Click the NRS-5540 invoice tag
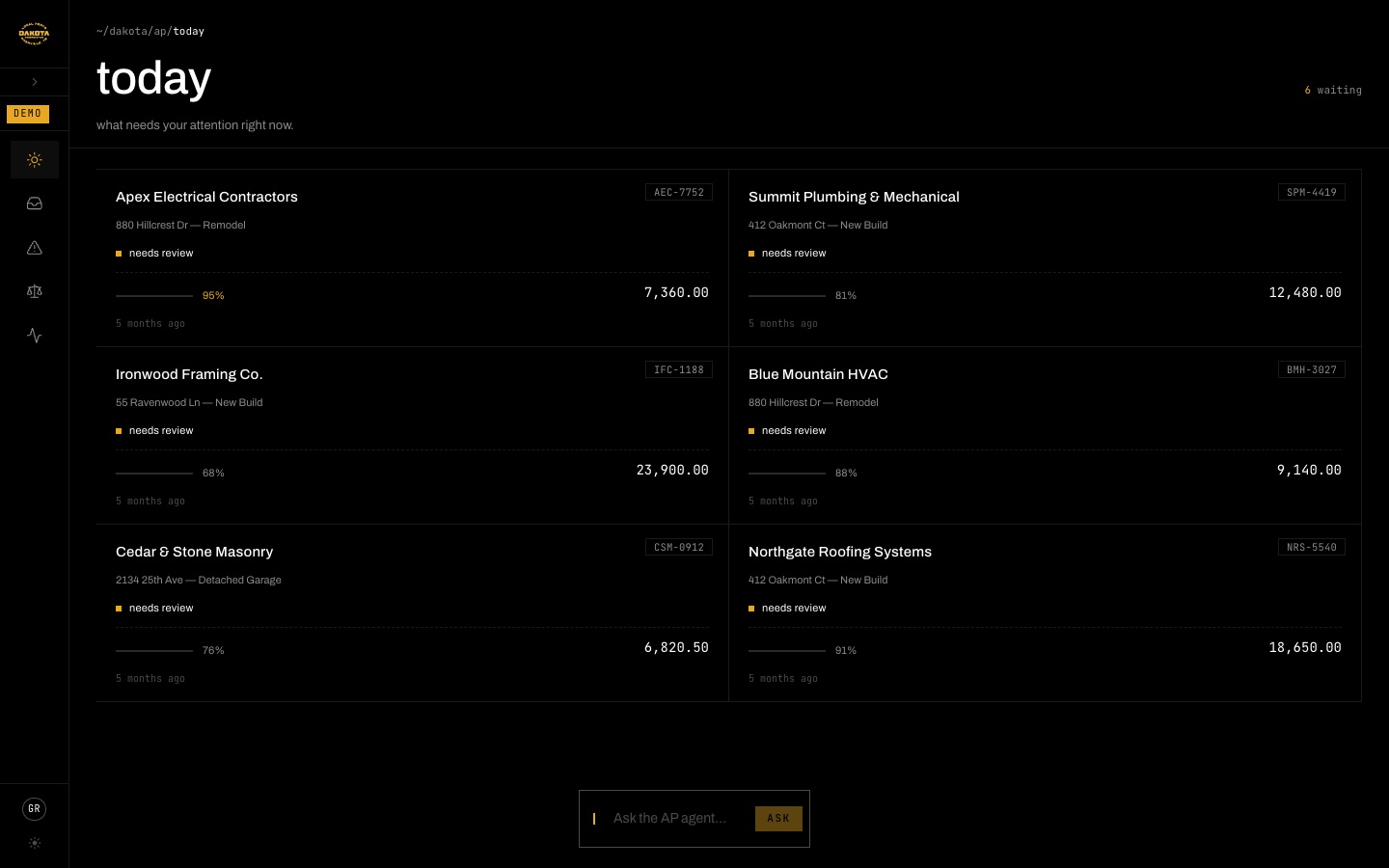The height and width of the screenshot is (868, 1389). pos(1312,547)
